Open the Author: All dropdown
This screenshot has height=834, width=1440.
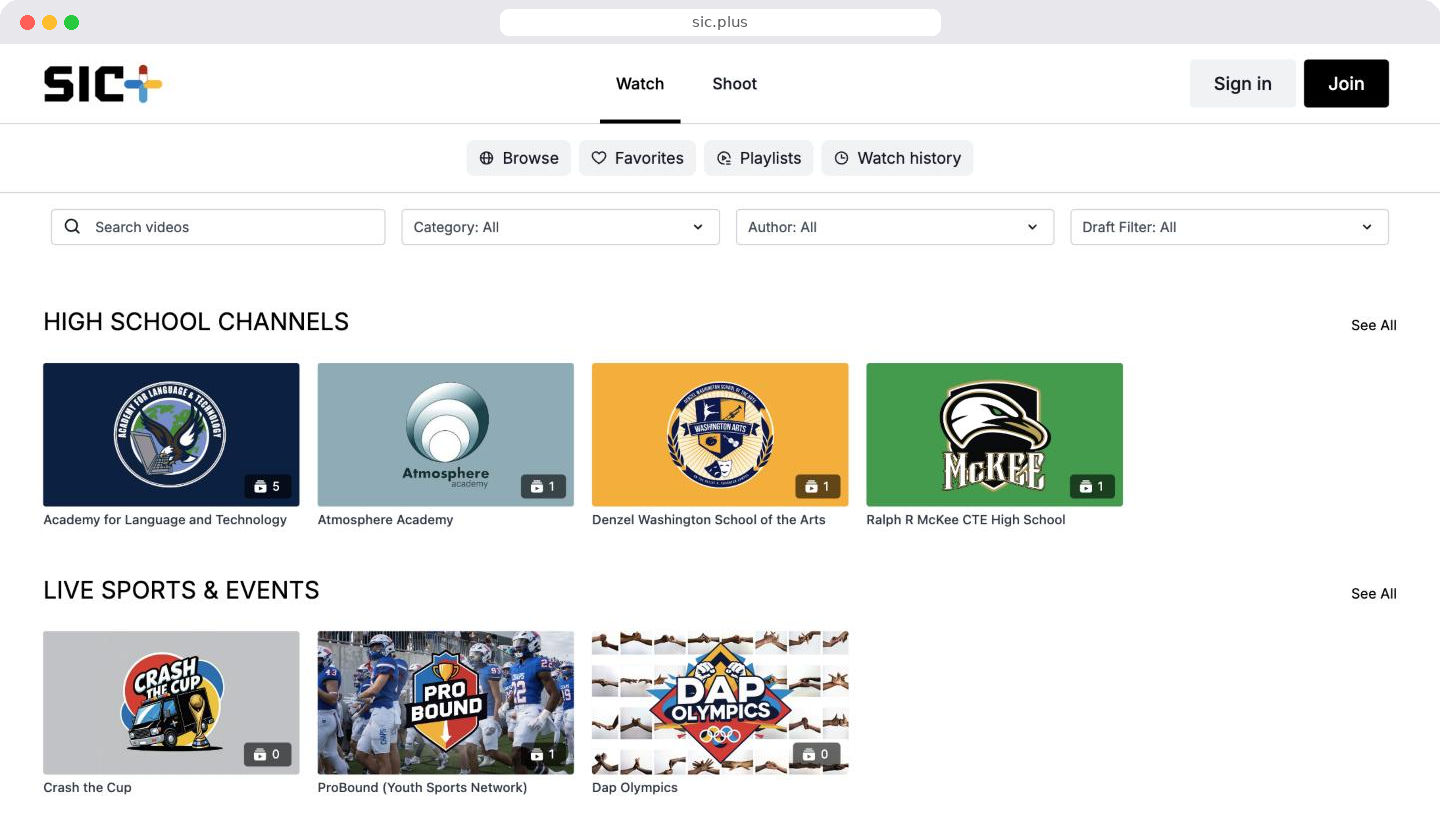pos(895,227)
